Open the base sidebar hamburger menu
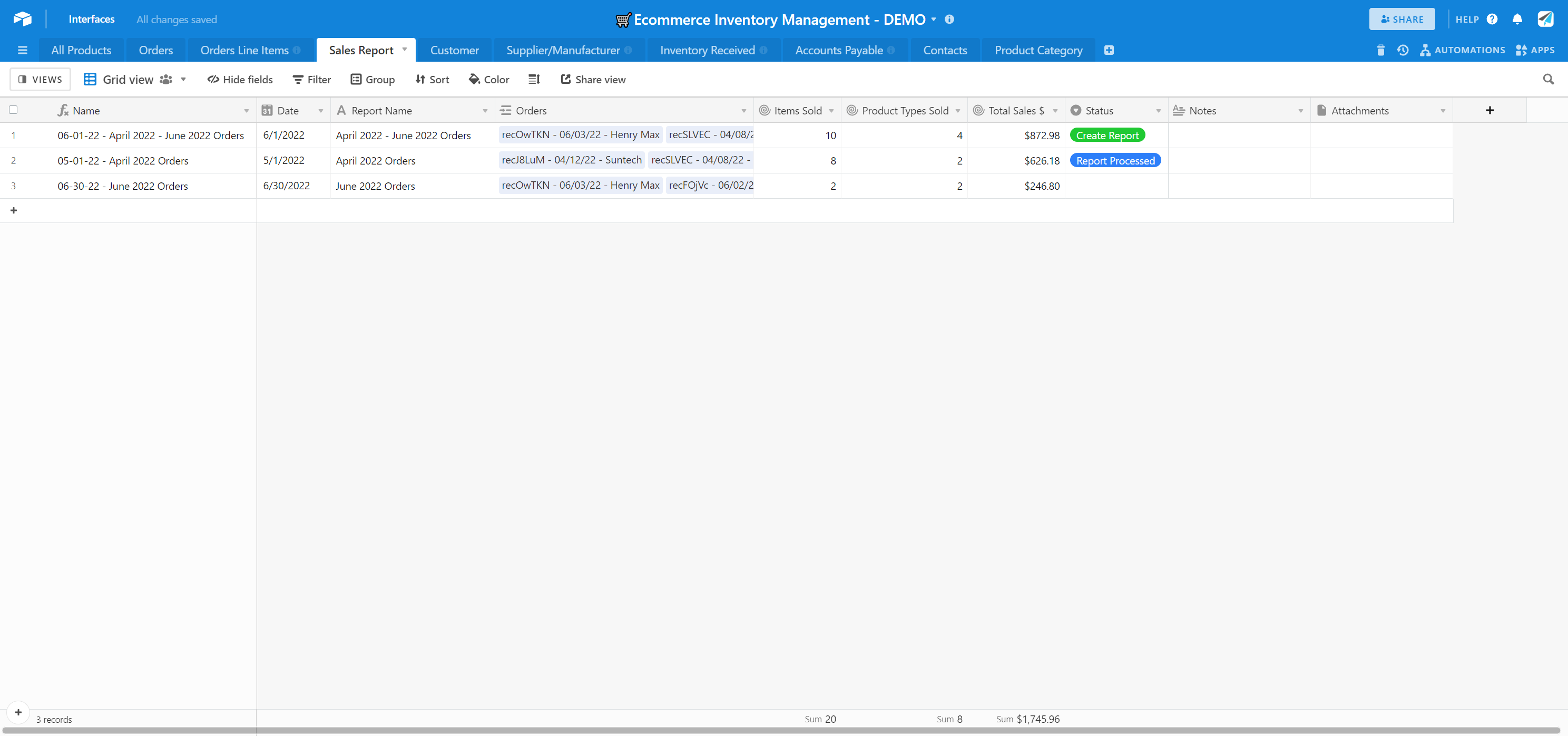 tap(23, 50)
